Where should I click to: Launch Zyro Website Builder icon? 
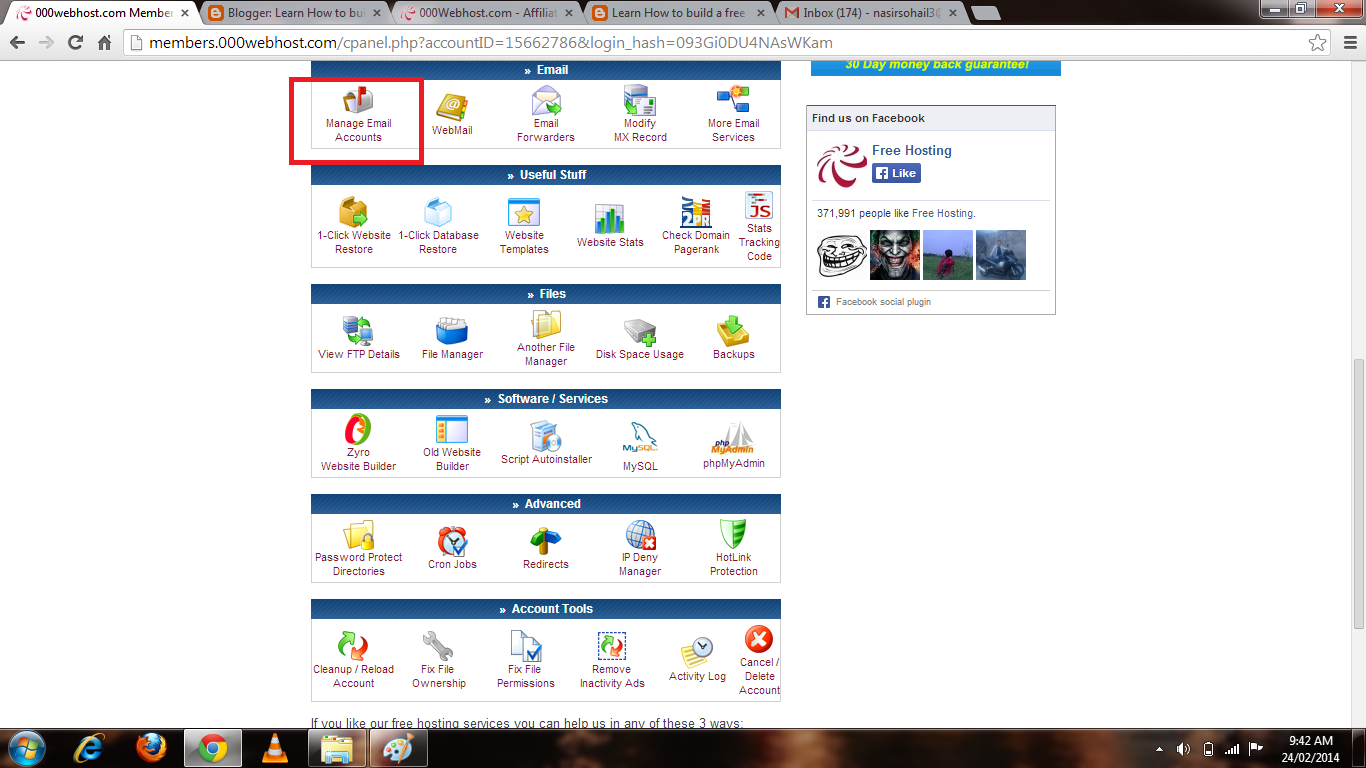click(x=358, y=429)
